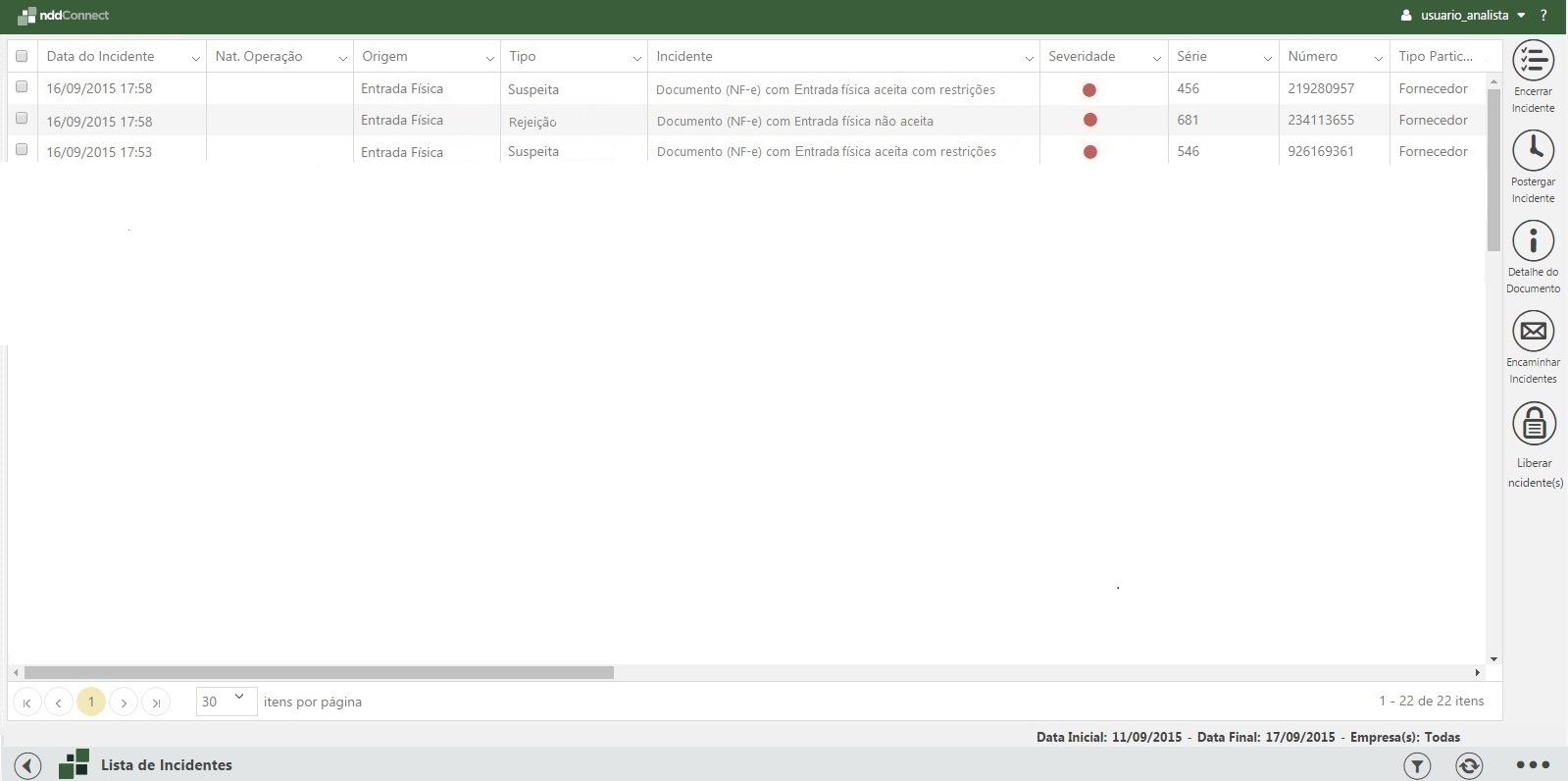Open the usuario_analista user menu

(1463, 16)
